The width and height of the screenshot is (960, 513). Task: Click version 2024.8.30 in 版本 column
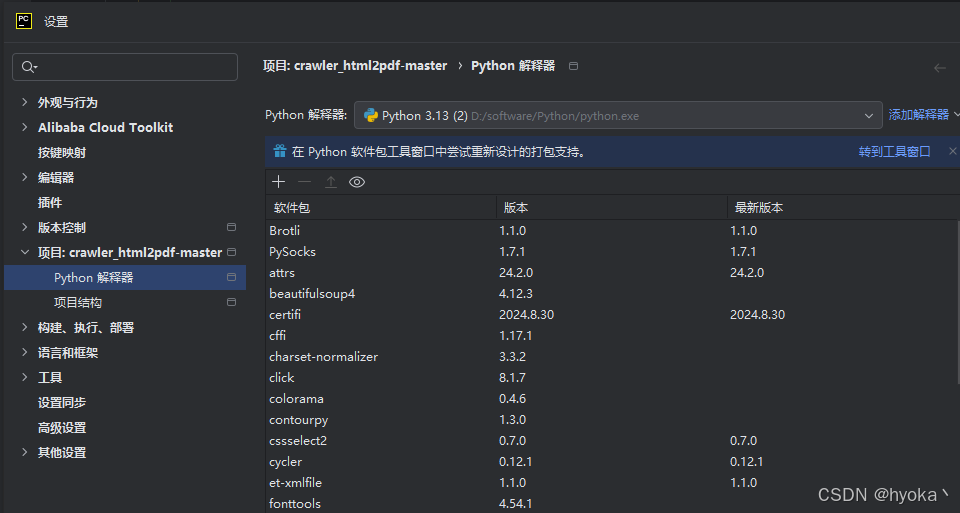[x=527, y=315]
